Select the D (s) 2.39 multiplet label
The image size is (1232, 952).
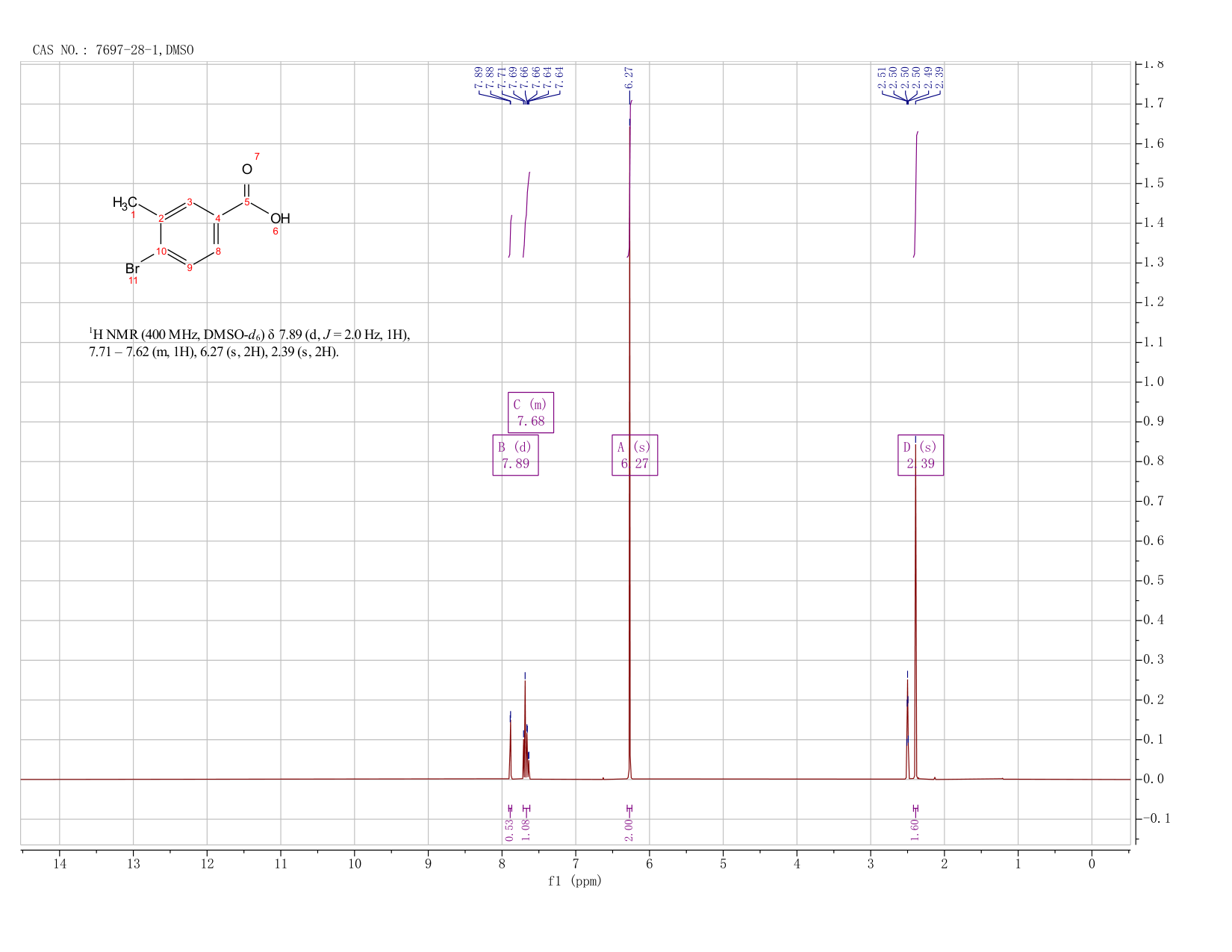(x=921, y=455)
